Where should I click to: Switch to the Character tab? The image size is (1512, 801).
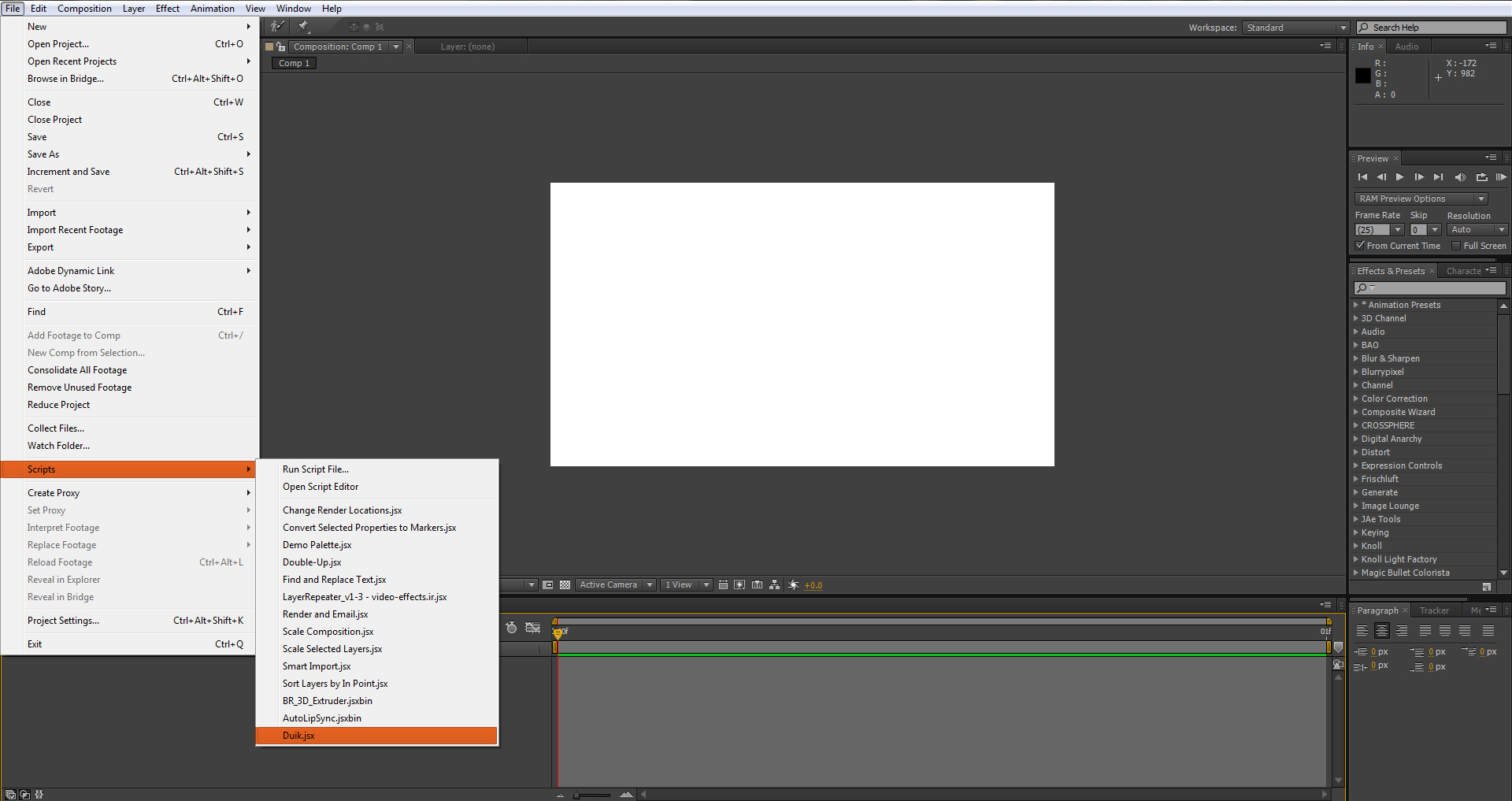pyautogui.click(x=1463, y=271)
